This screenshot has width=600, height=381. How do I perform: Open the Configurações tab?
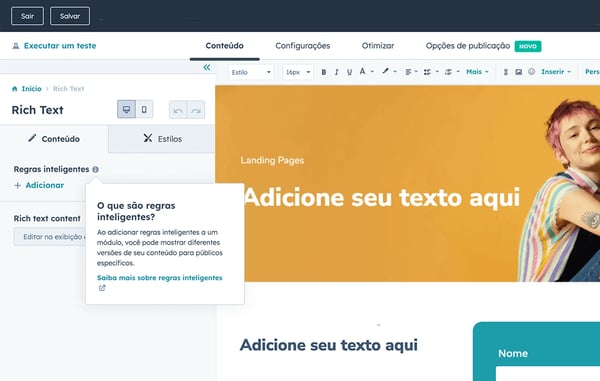tap(303, 46)
